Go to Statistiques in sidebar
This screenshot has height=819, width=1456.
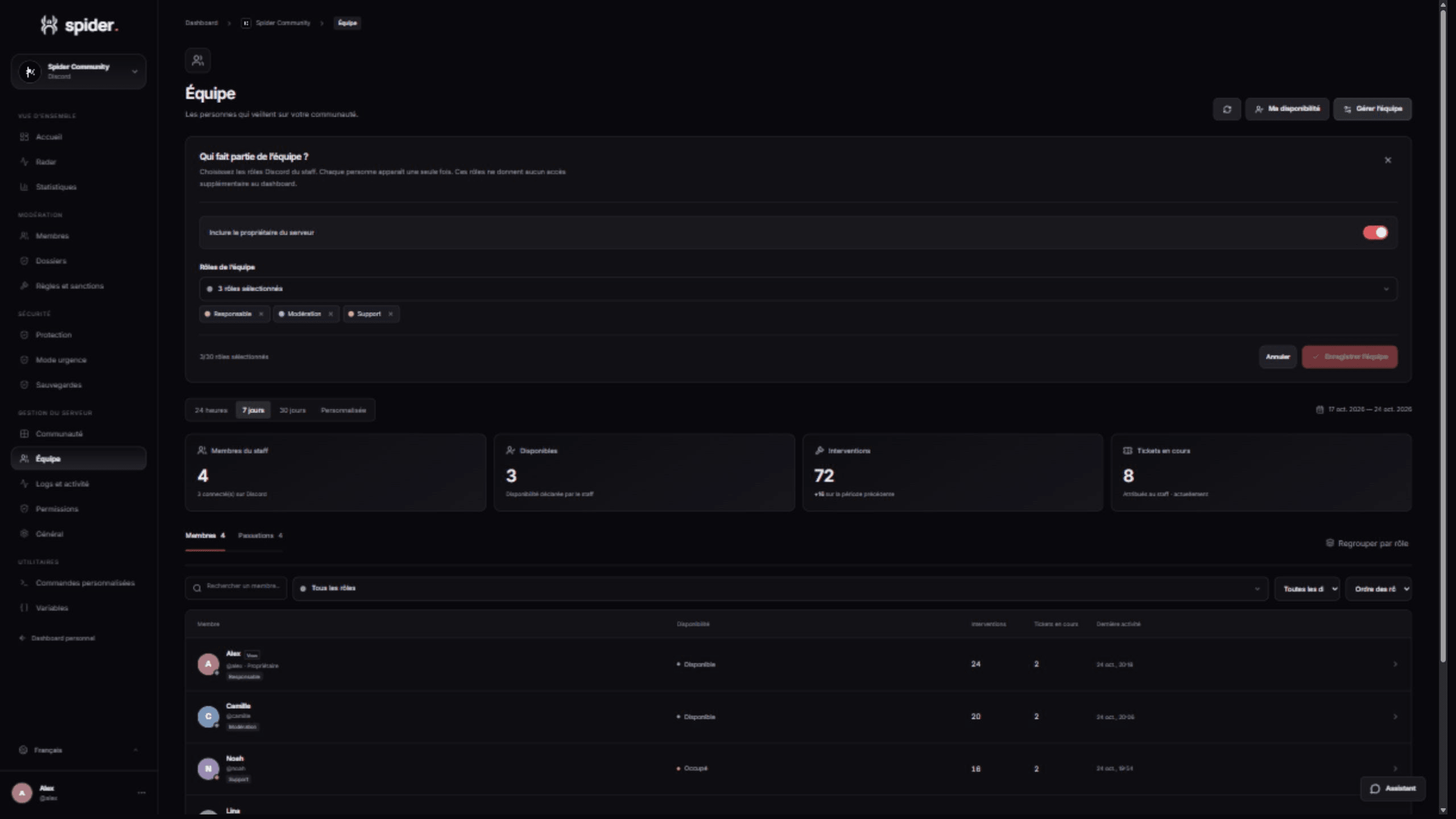78,187
